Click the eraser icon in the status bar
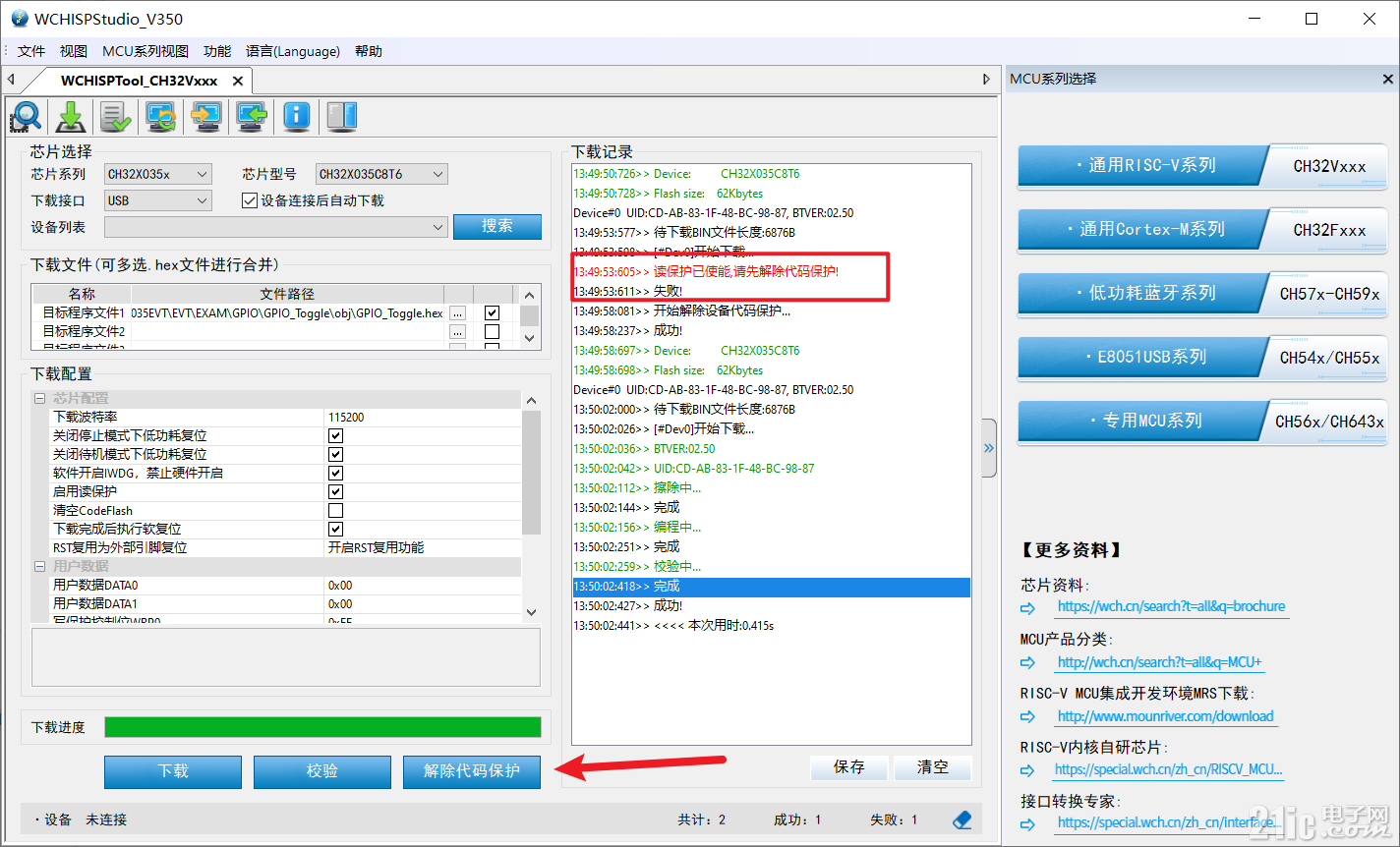This screenshot has width=1400, height=847. 962,819
